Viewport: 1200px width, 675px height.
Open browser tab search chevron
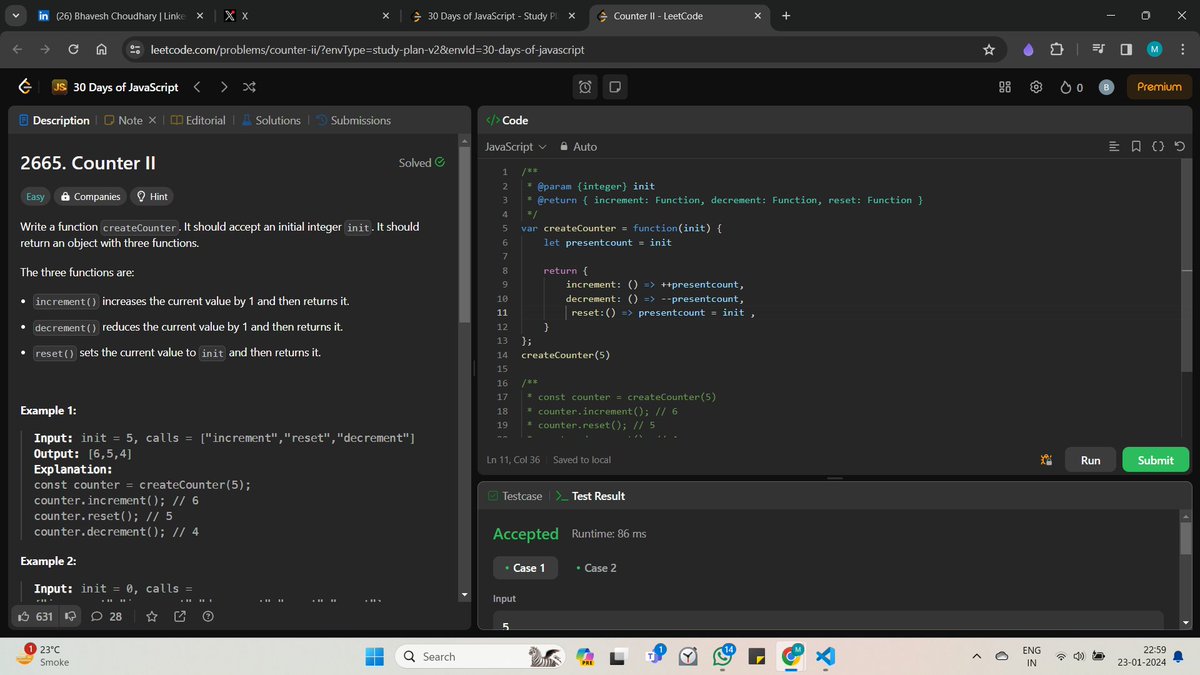tap(15, 16)
